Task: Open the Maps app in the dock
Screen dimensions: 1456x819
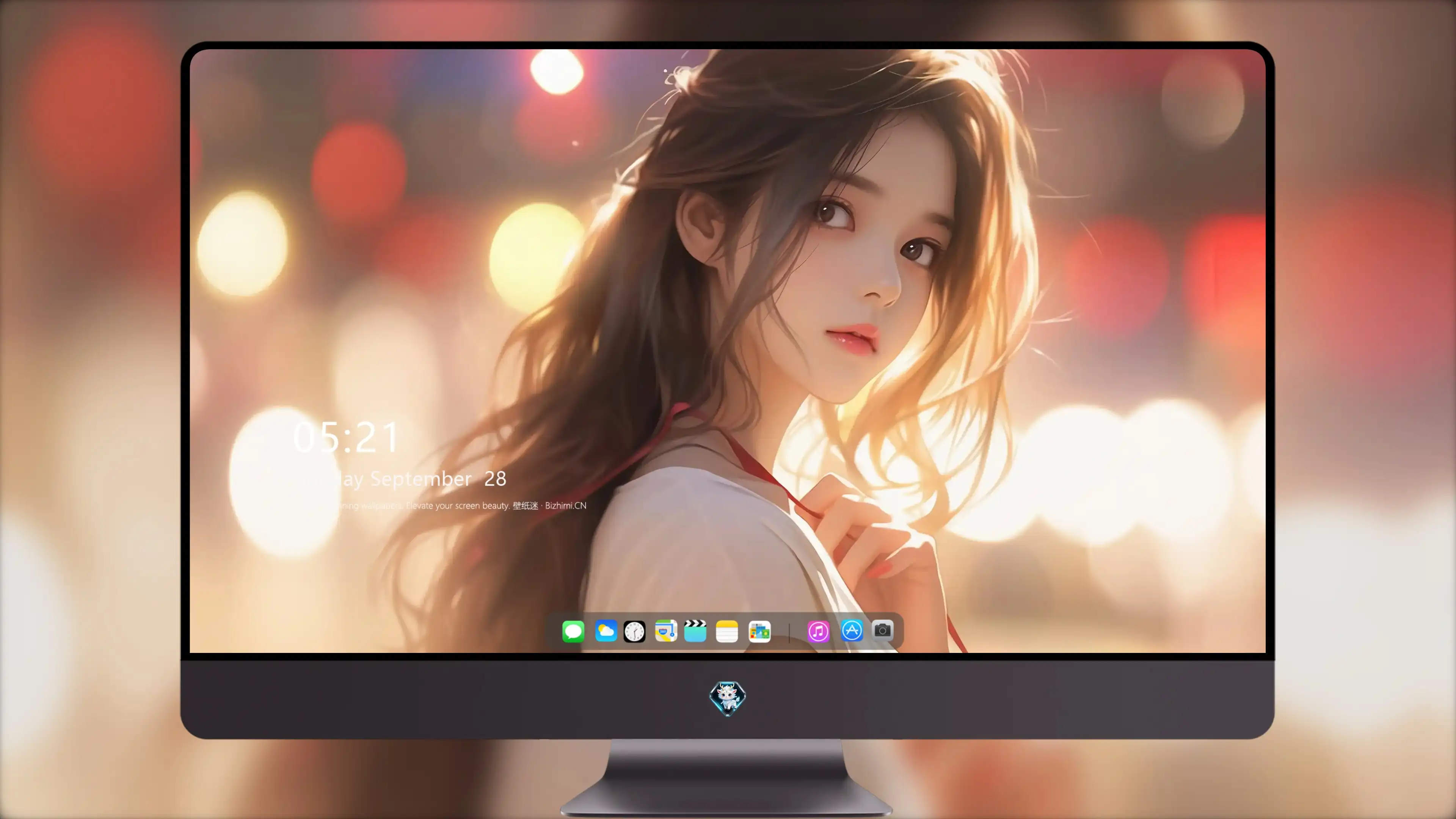Action: tap(666, 631)
